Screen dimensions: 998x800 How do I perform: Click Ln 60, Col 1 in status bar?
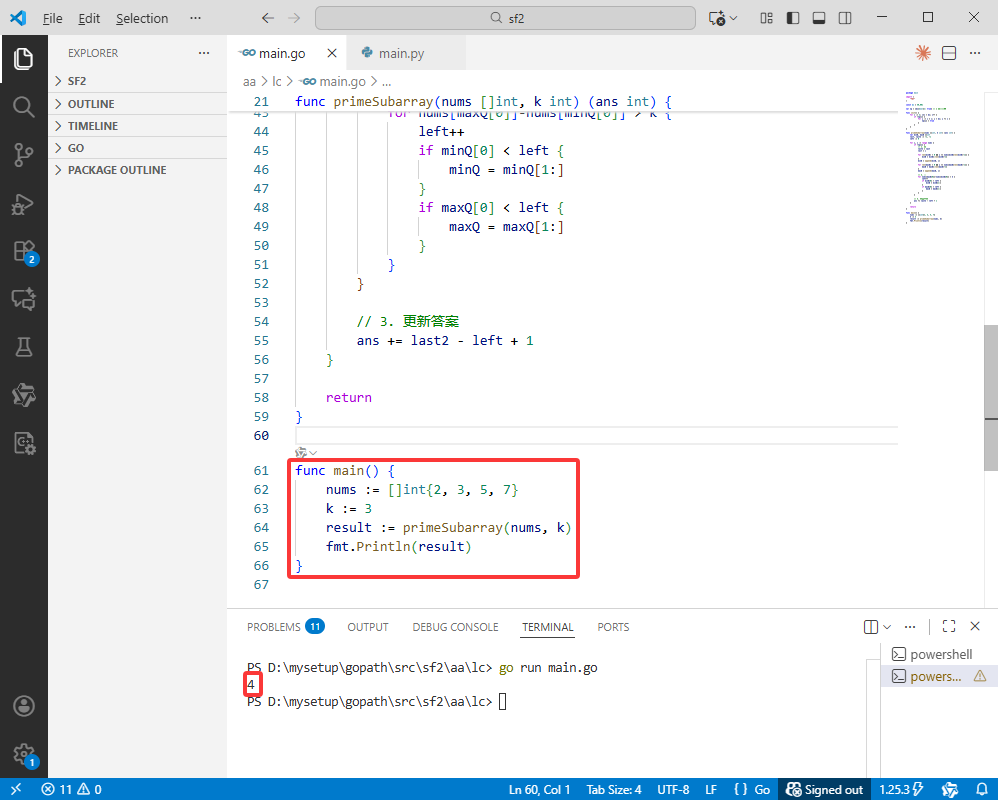click(539, 789)
